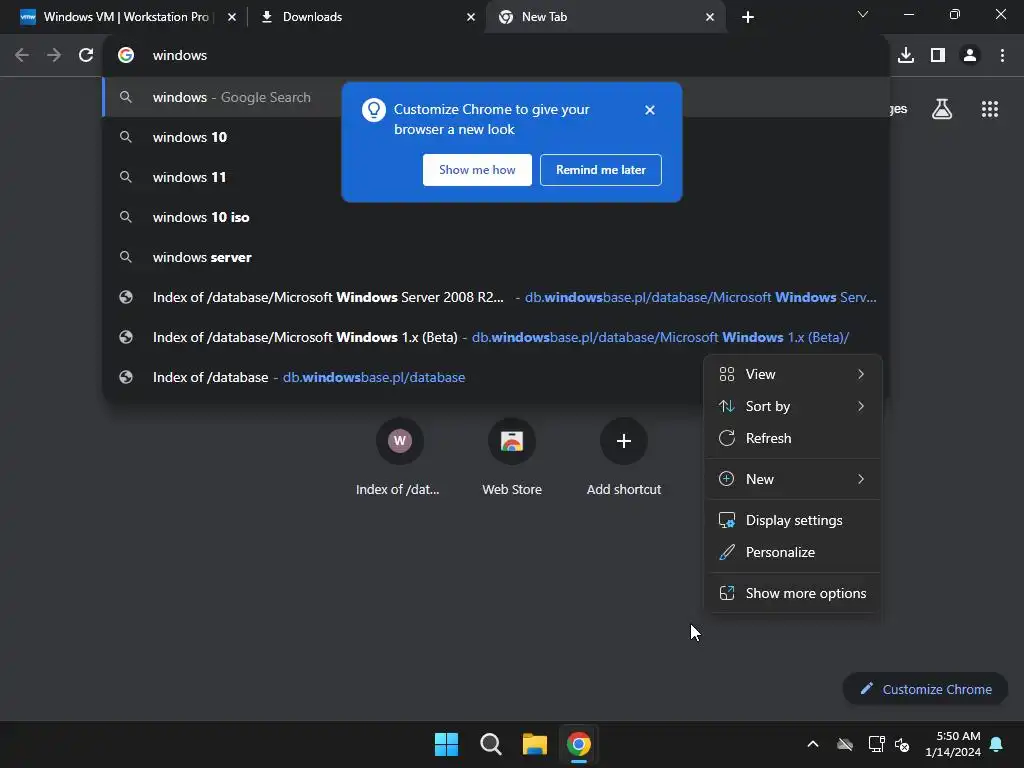Click the cloud sync tray icon
This screenshot has height=768, width=1024.
845,744
